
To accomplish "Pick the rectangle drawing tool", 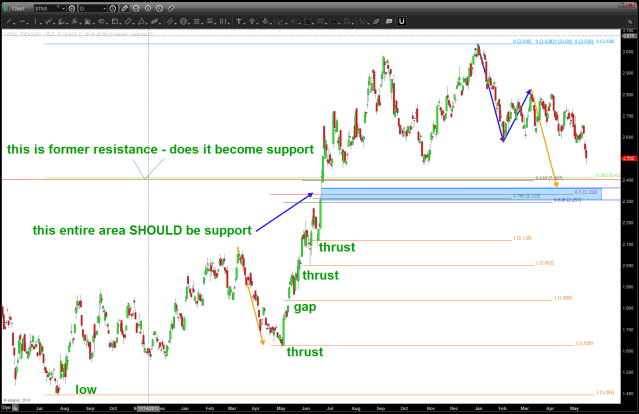I will coord(115,21).
